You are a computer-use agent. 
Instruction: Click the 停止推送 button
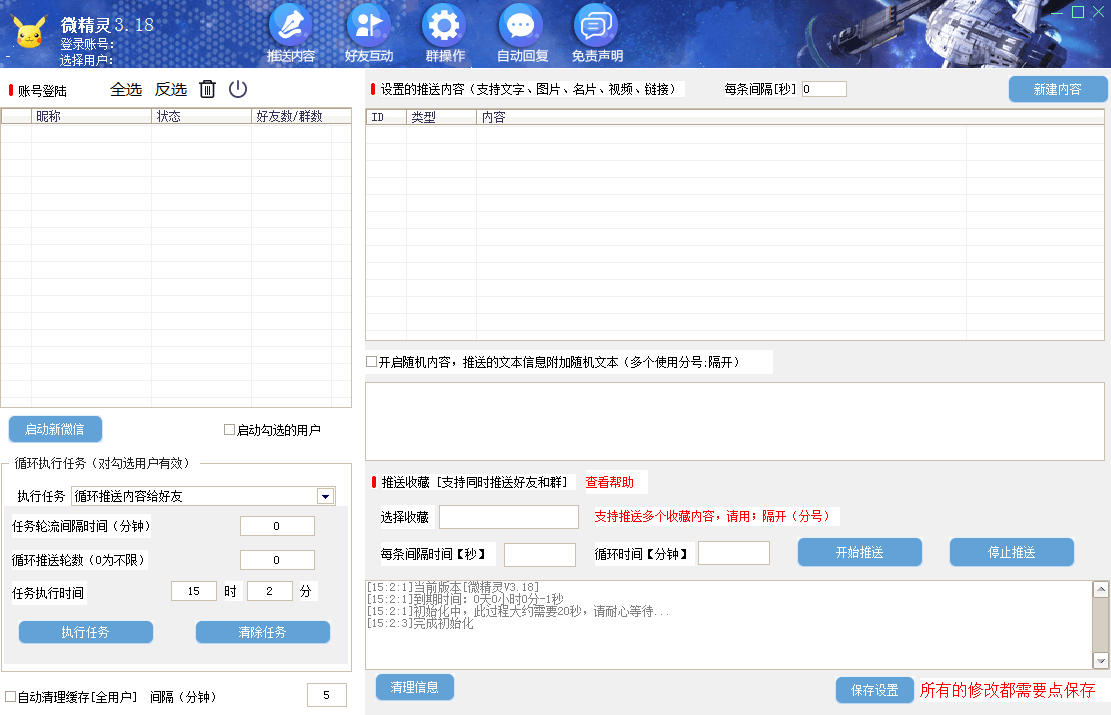1012,552
